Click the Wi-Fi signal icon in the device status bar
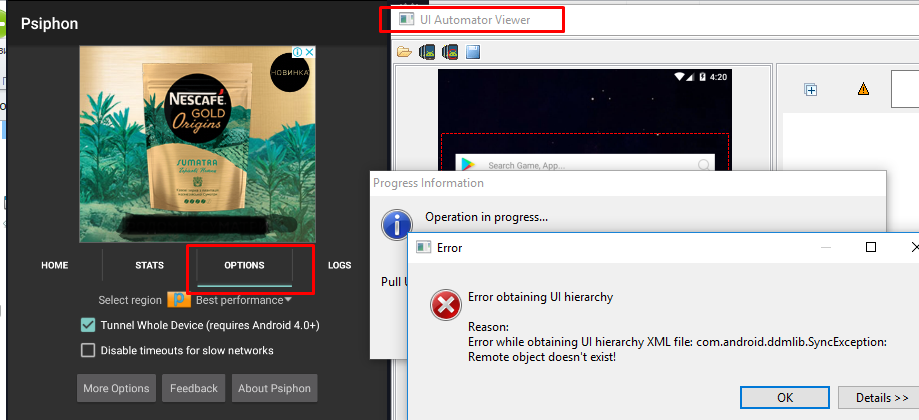919x420 pixels. tap(679, 77)
